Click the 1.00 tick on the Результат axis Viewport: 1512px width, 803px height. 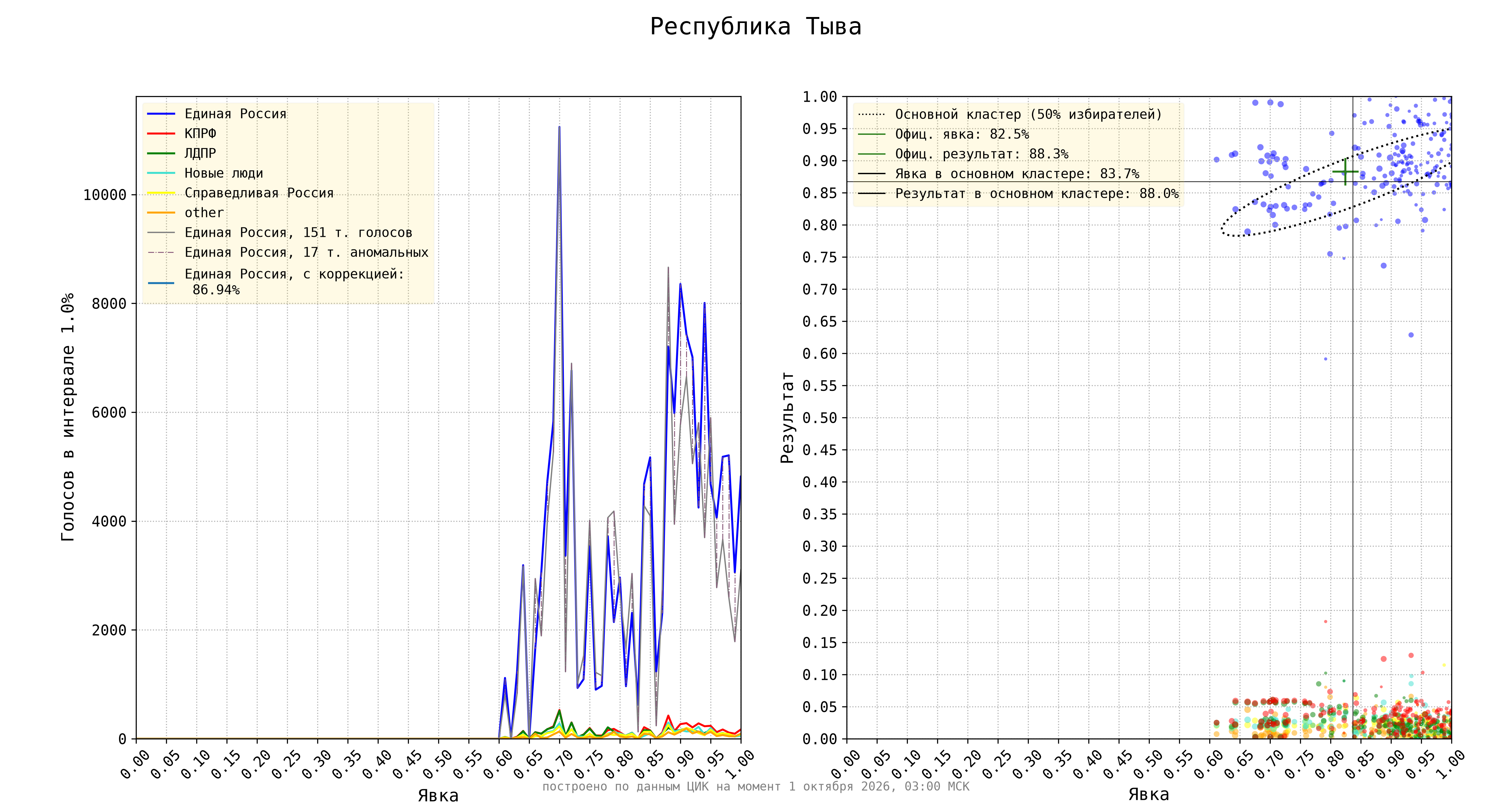point(820,97)
